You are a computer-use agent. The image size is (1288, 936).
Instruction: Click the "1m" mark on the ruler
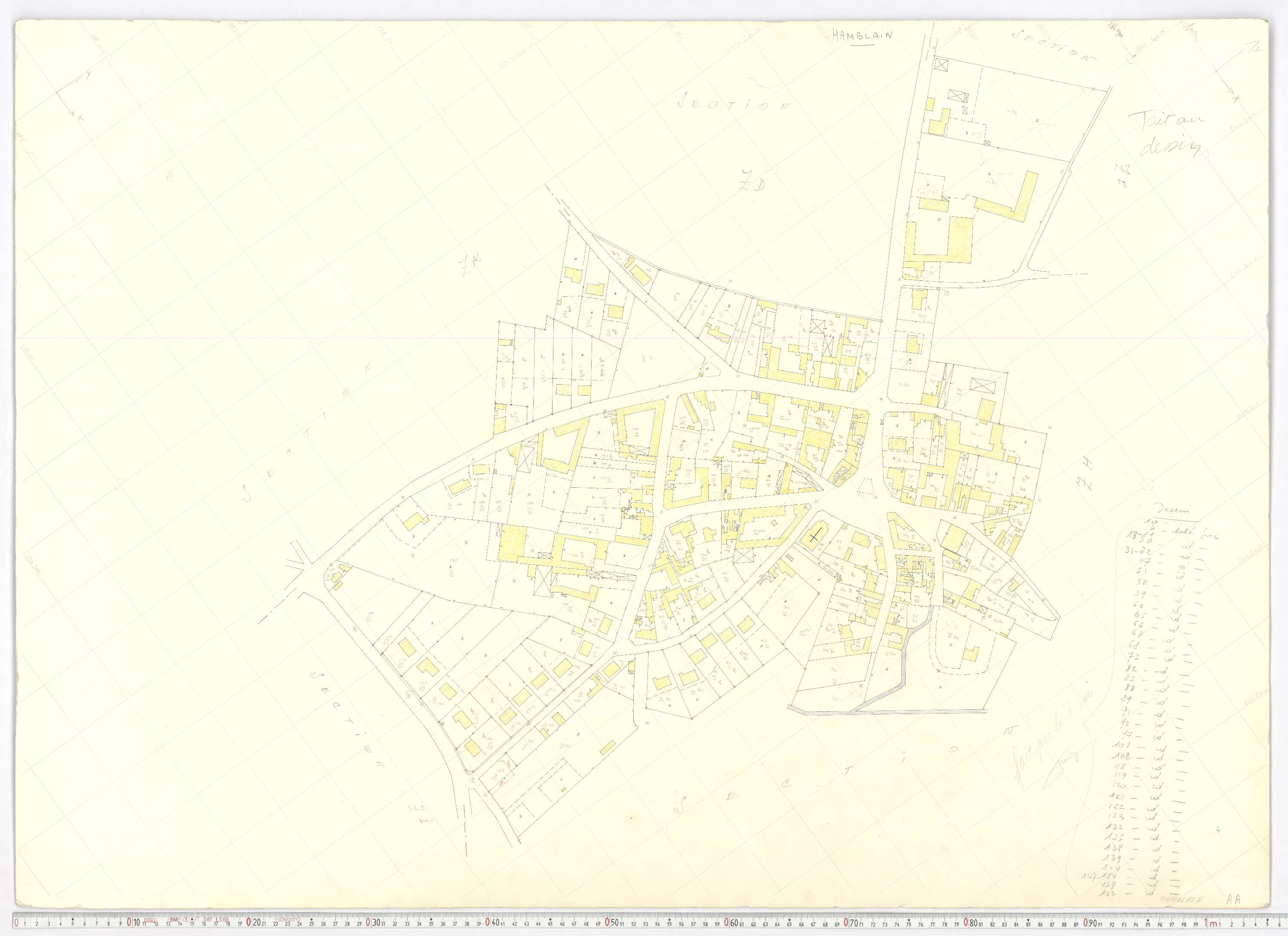point(1211,923)
